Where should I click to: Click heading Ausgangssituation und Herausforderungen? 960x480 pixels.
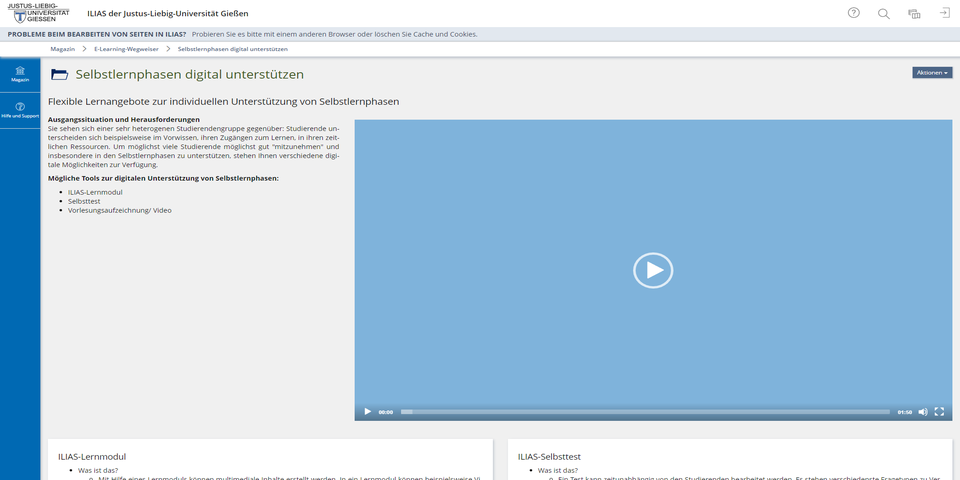coord(124,119)
